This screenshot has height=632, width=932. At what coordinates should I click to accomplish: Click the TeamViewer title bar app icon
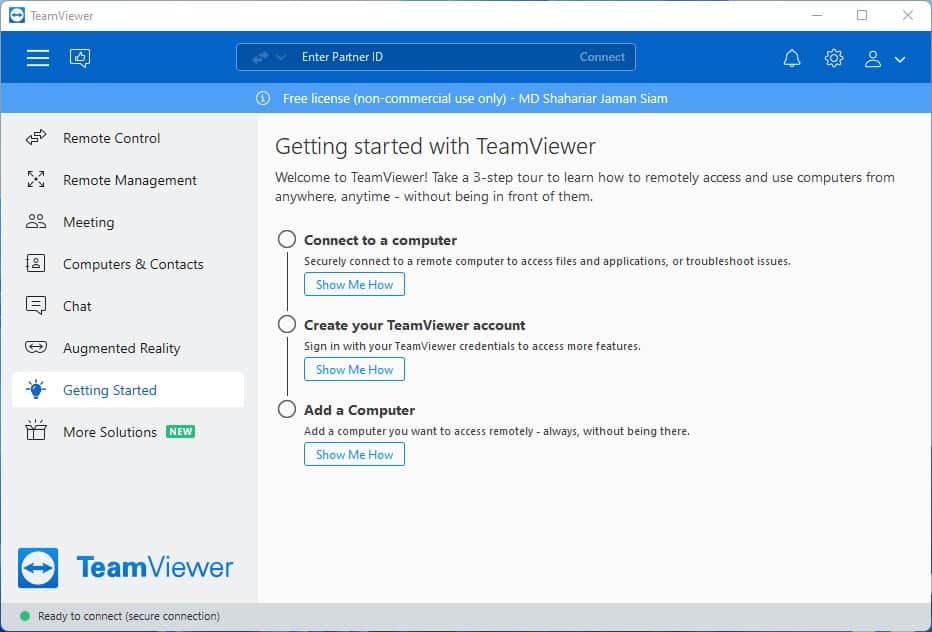point(17,15)
